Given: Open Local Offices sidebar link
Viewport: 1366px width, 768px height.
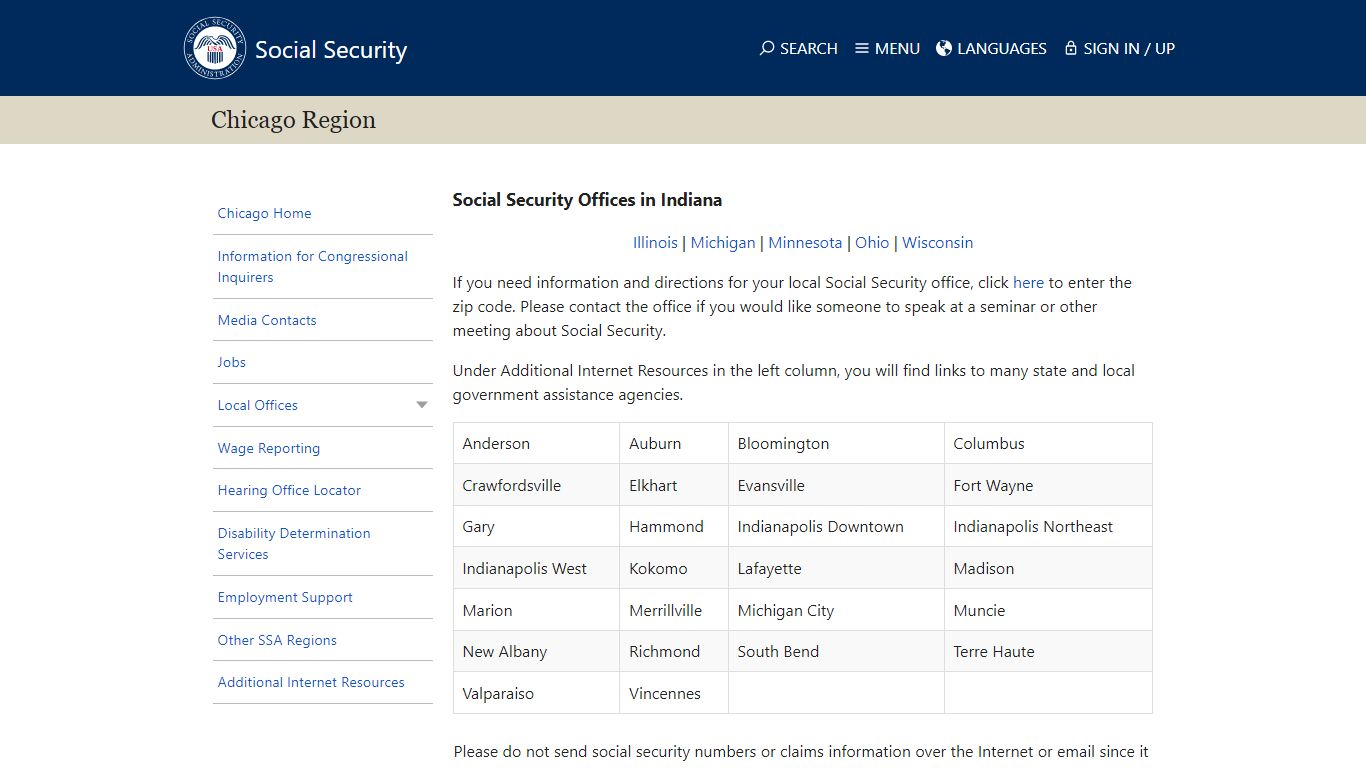Looking at the screenshot, I should (x=258, y=405).
